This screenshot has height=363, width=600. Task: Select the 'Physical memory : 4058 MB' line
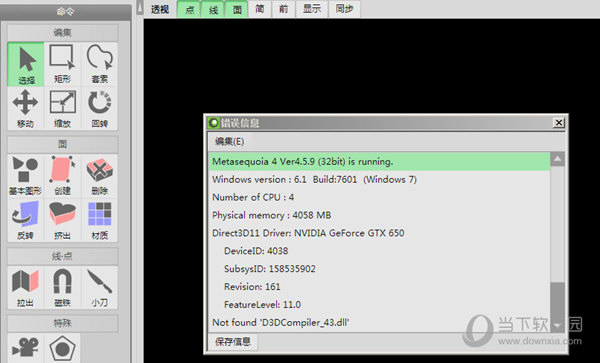pyautogui.click(x=379, y=215)
